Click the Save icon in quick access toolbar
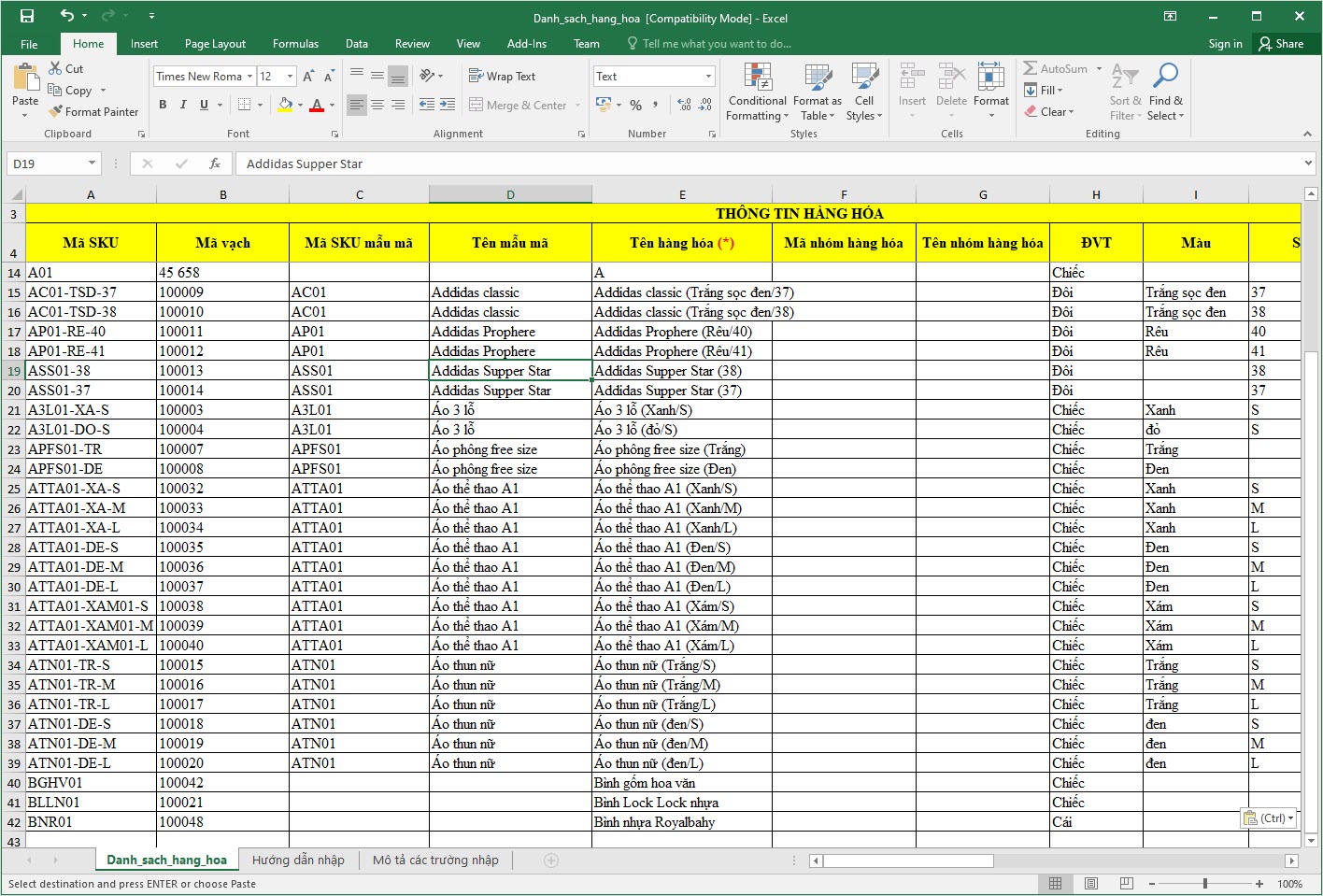Image resolution: width=1323 pixels, height=896 pixels. click(x=27, y=16)
